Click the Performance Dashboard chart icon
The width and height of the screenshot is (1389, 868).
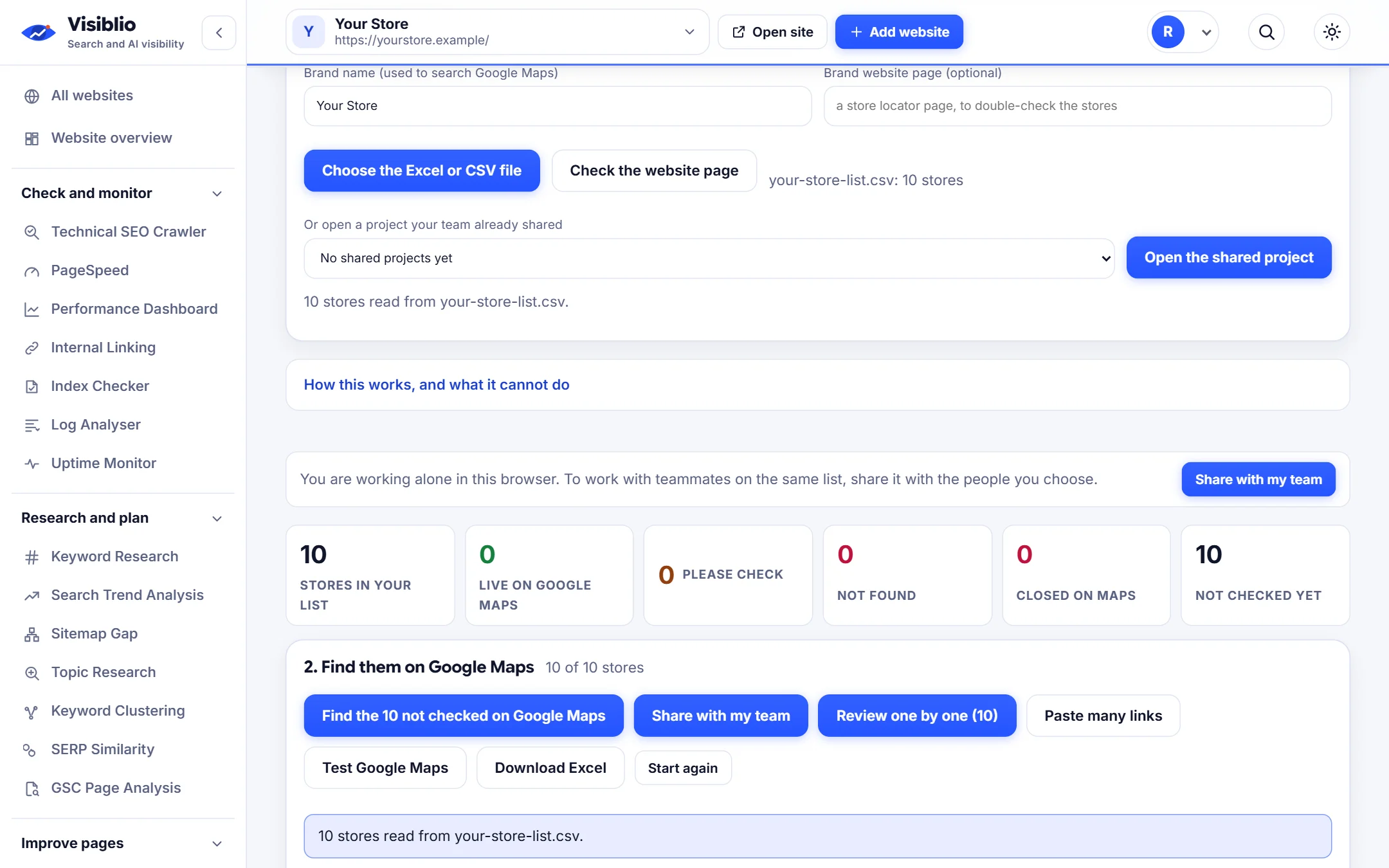(x=32, y=309)
